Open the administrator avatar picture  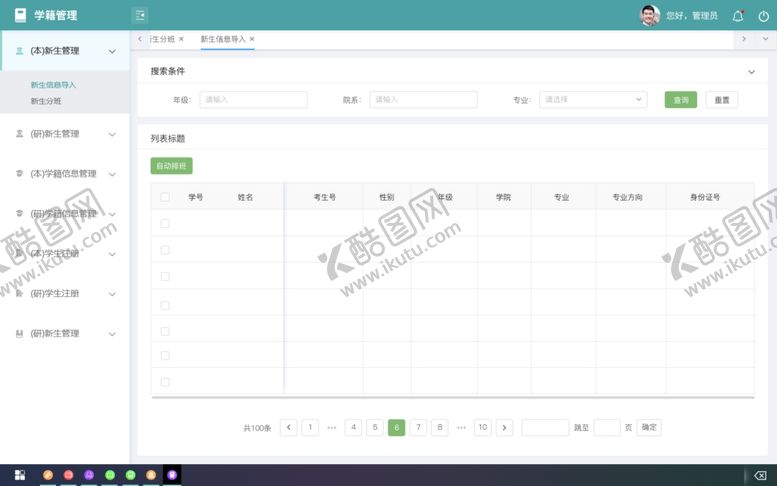pyautogui.click(x=650, y=15)
